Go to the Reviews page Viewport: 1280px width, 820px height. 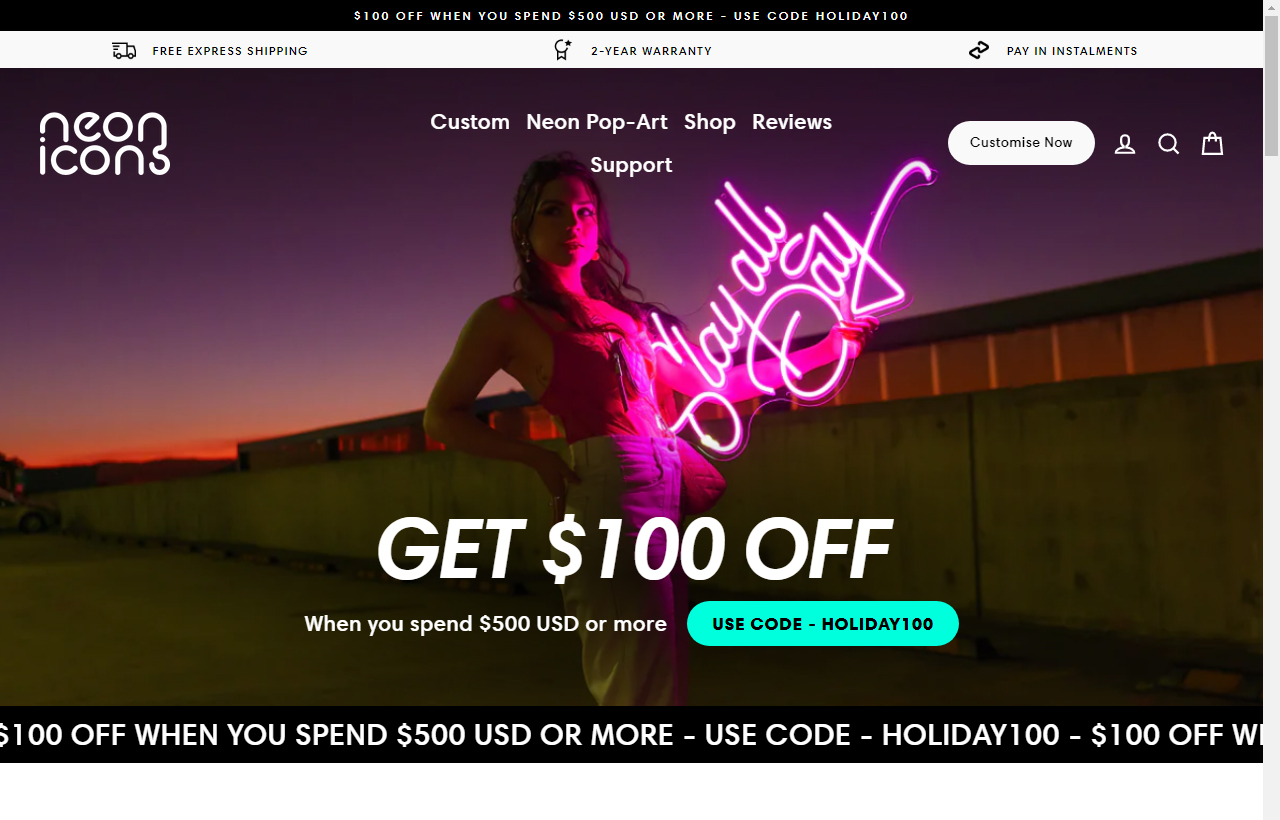point(792,122)
